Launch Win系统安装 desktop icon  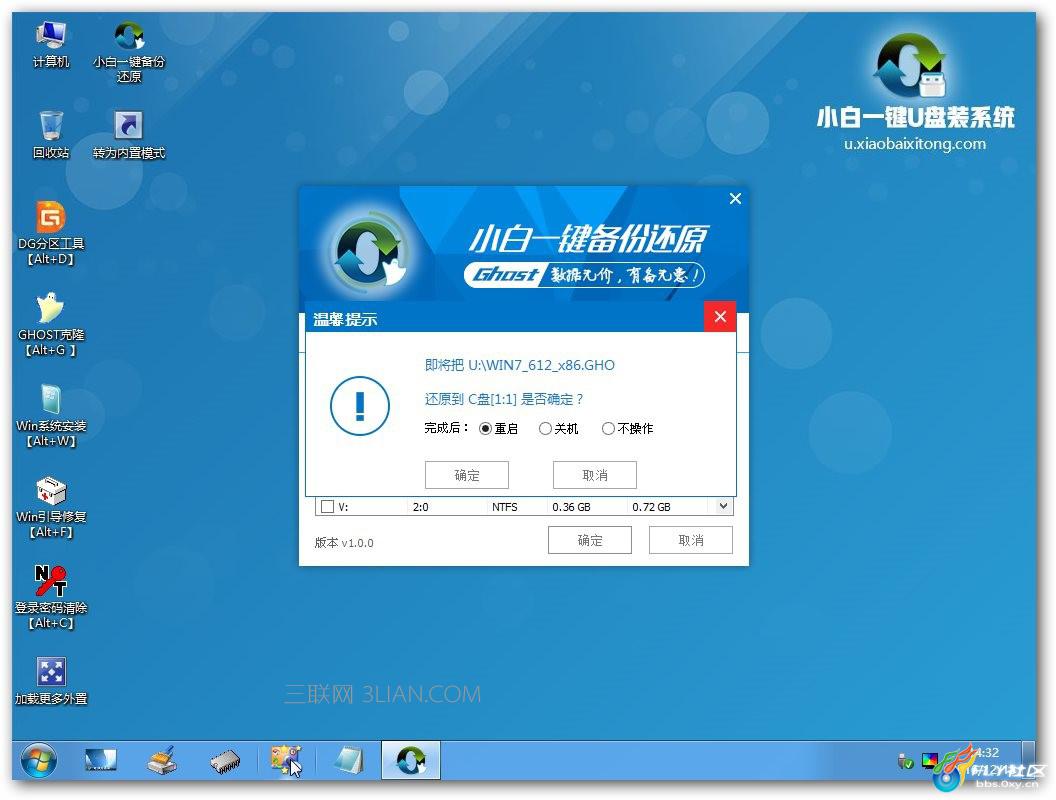pos(51,415)
